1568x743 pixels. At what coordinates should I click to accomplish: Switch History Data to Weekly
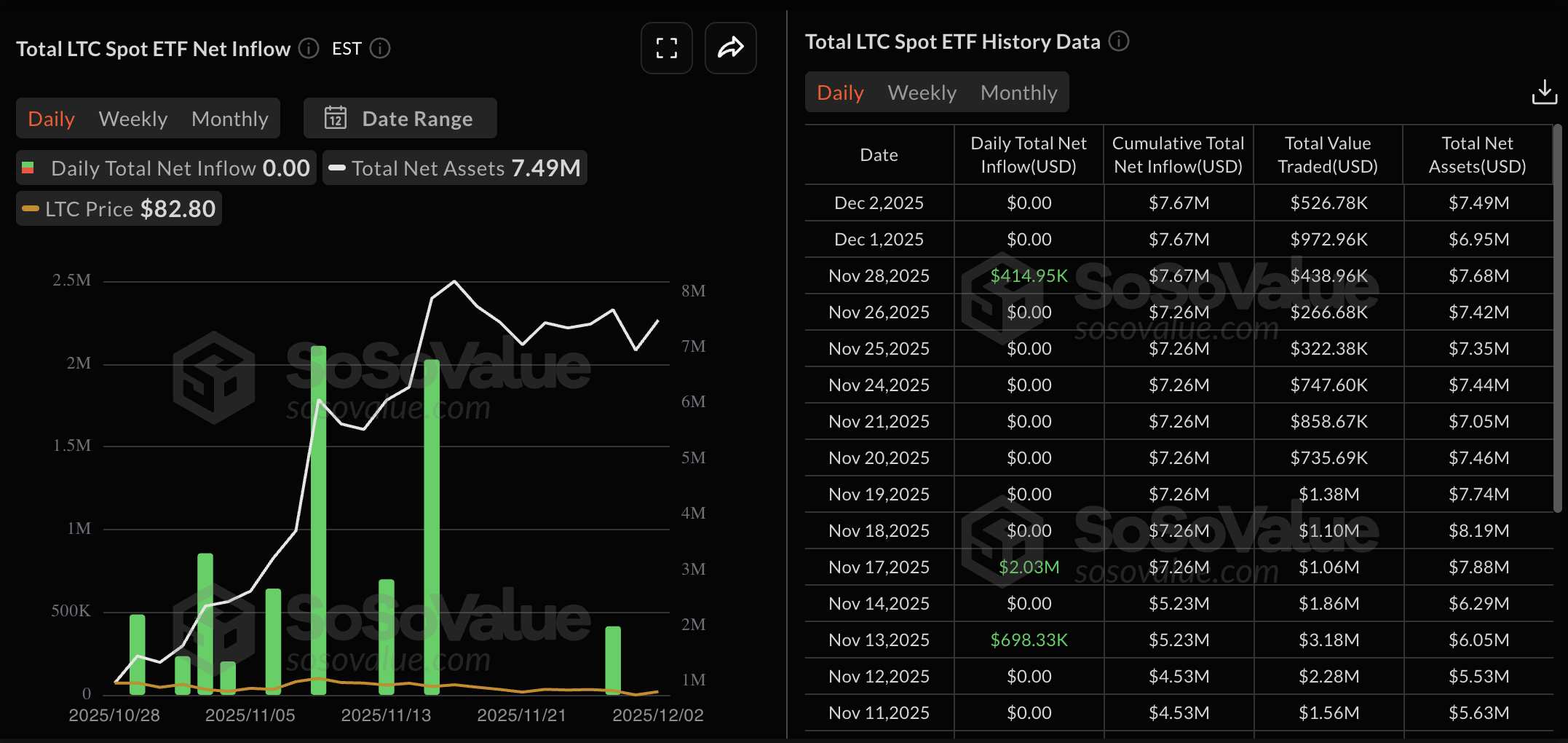tap(922, 93)
